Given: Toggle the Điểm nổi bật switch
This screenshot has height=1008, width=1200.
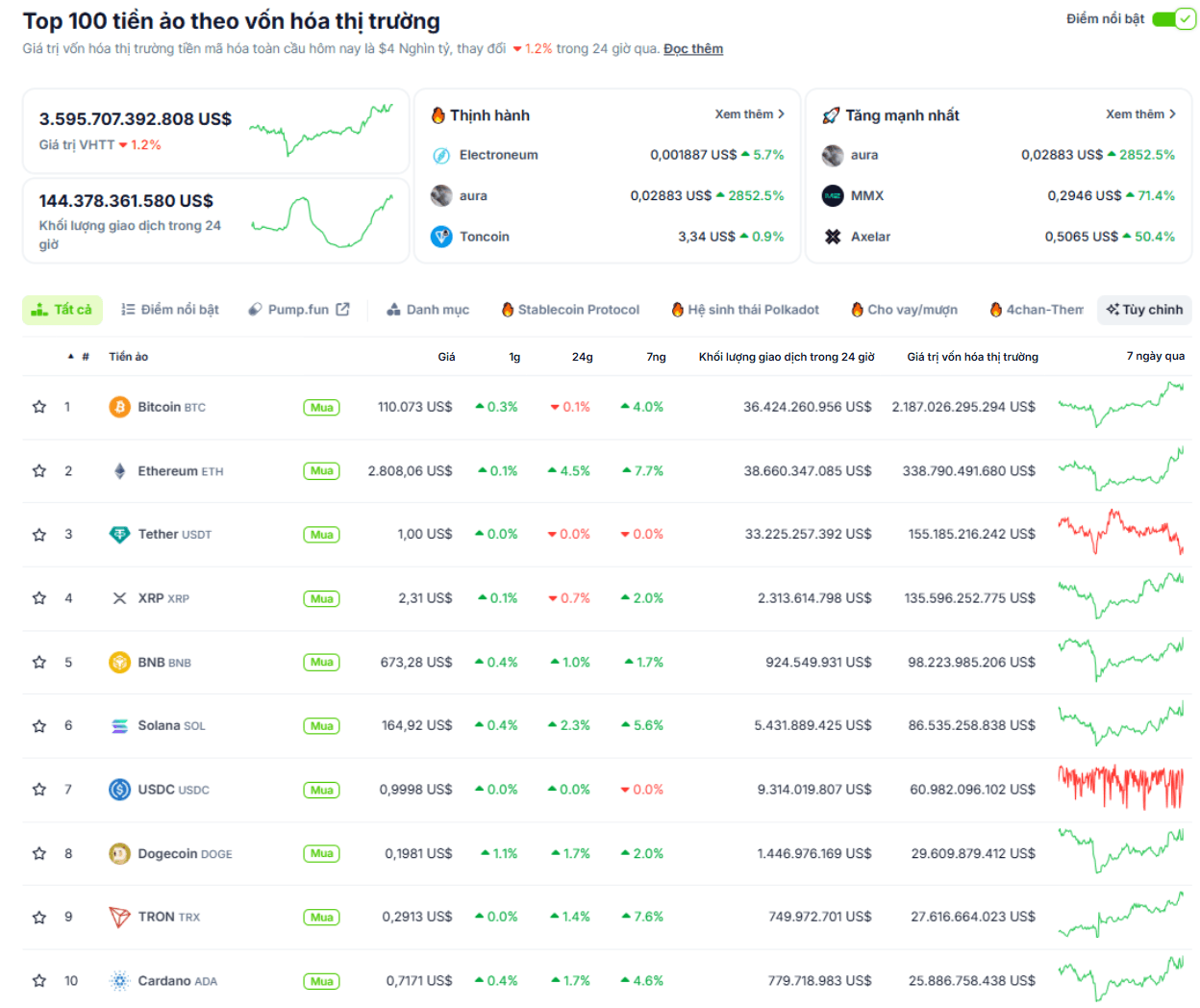Looking at the screenshot, I should [x=1173, y=19].
